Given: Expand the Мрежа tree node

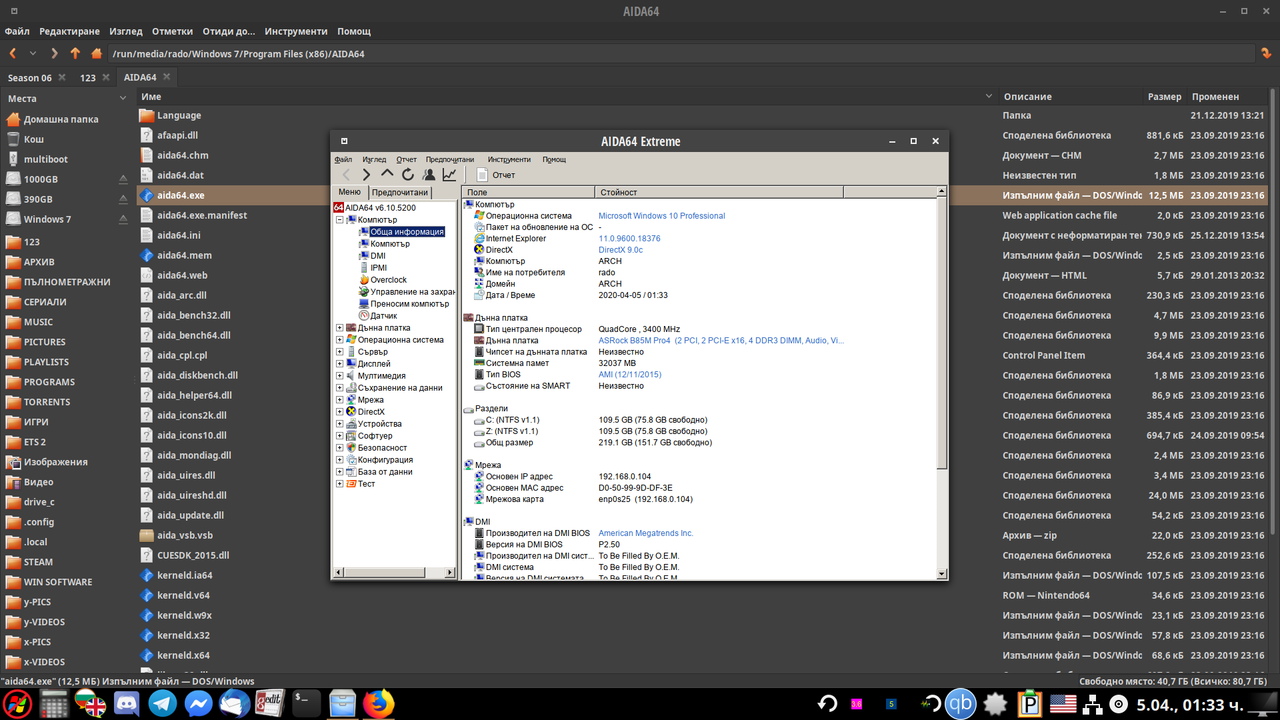Looking at the screenshot, I should [340, 400].
